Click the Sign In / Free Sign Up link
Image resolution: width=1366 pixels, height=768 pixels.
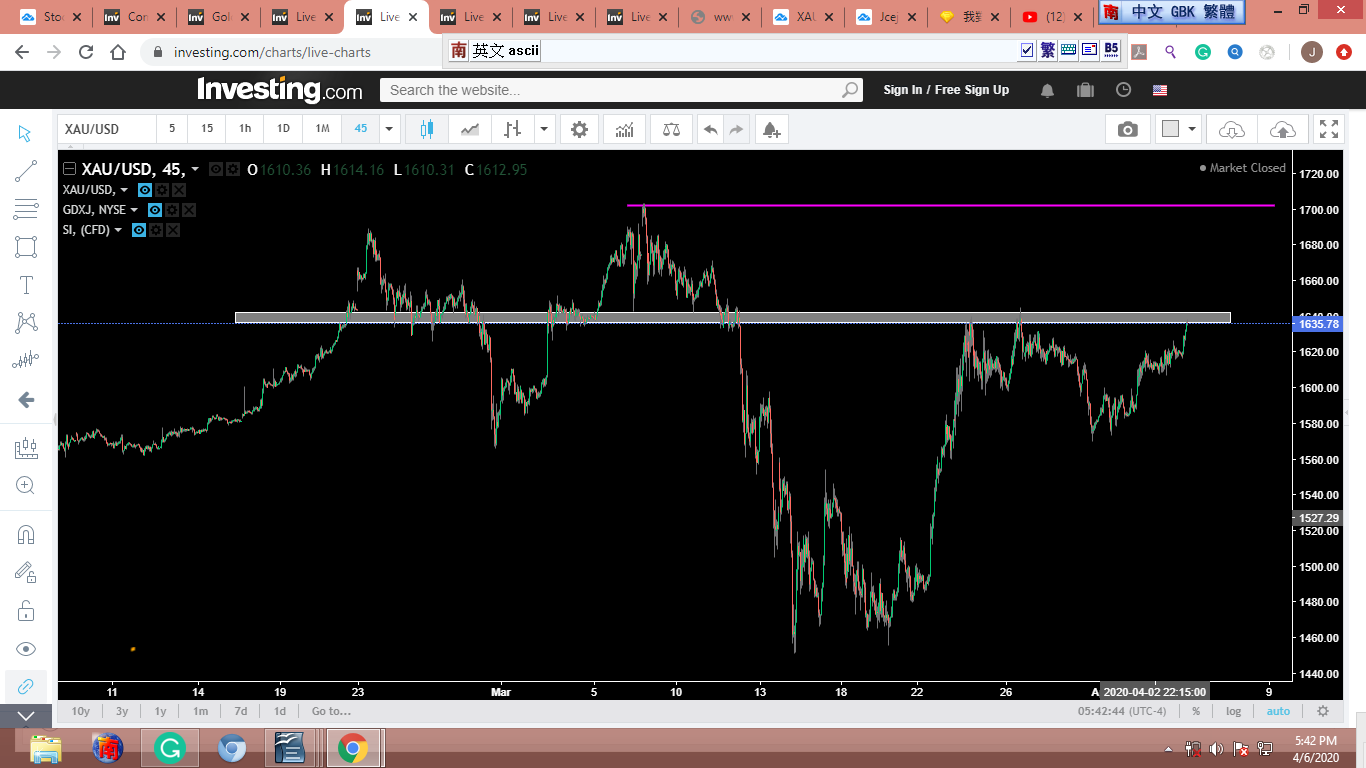[946, 90]
